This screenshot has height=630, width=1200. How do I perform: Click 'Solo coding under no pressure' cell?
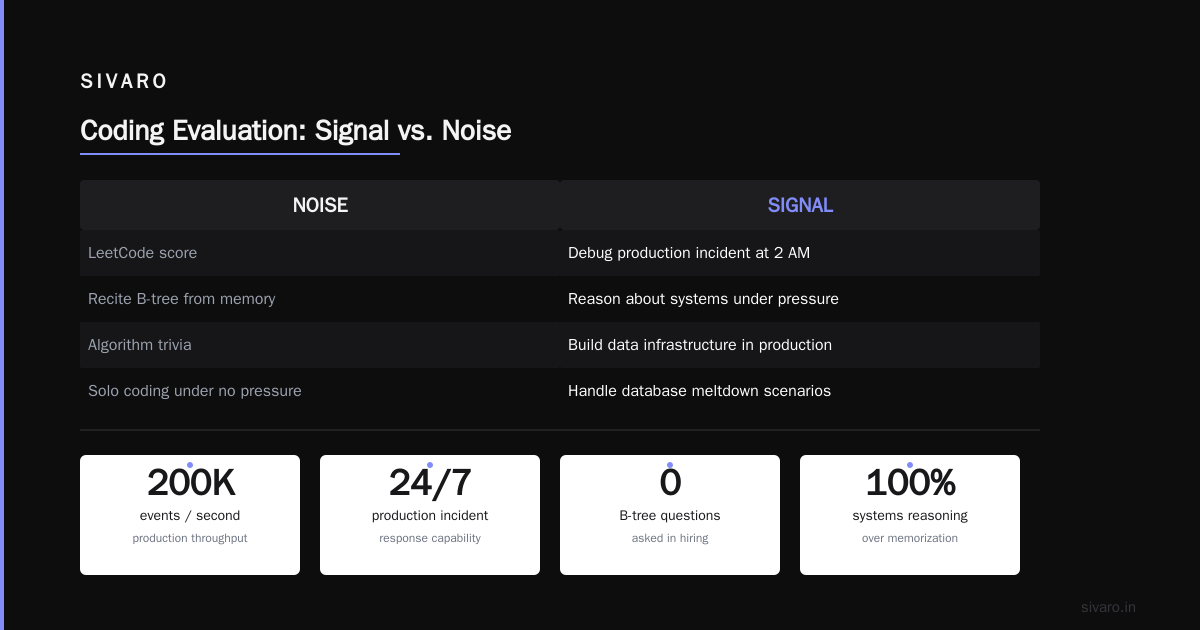pyautogui.click(x=320, y=391)
